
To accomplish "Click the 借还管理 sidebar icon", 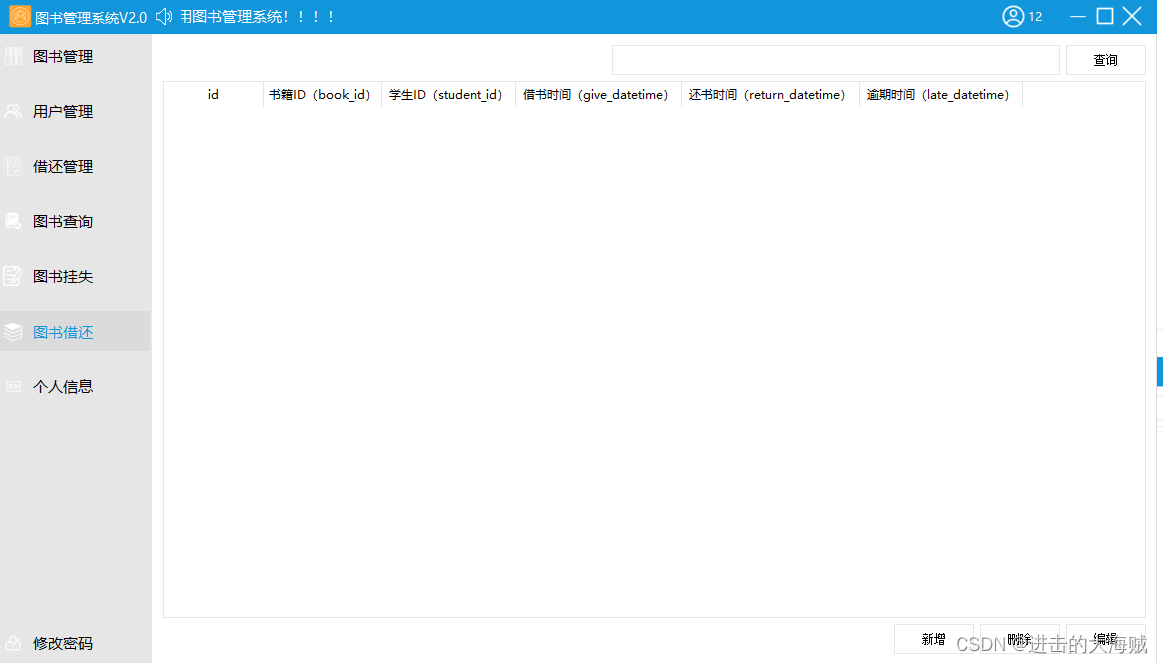I will tap(13, 166).
